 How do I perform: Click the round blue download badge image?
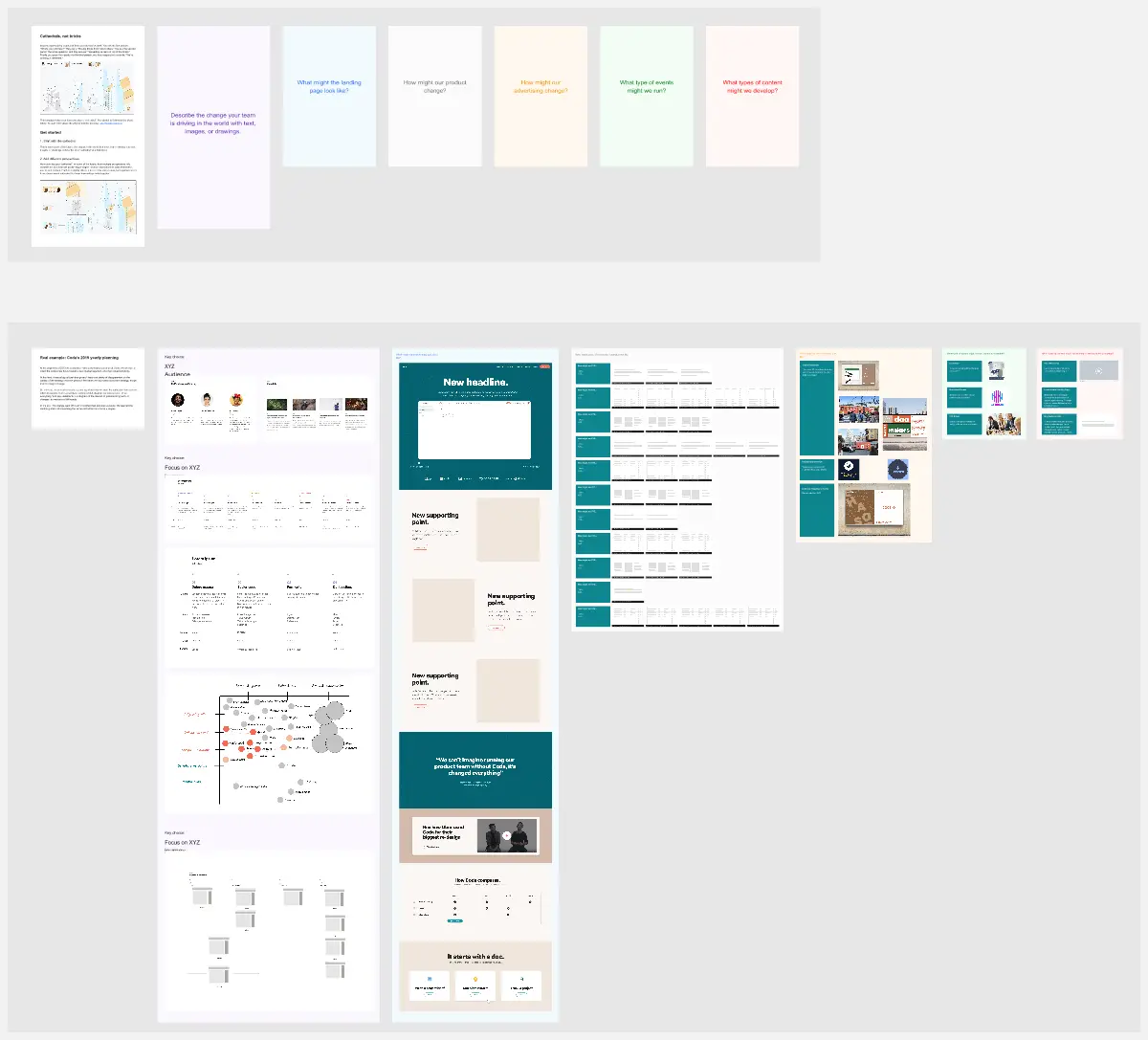click(898, 470)
